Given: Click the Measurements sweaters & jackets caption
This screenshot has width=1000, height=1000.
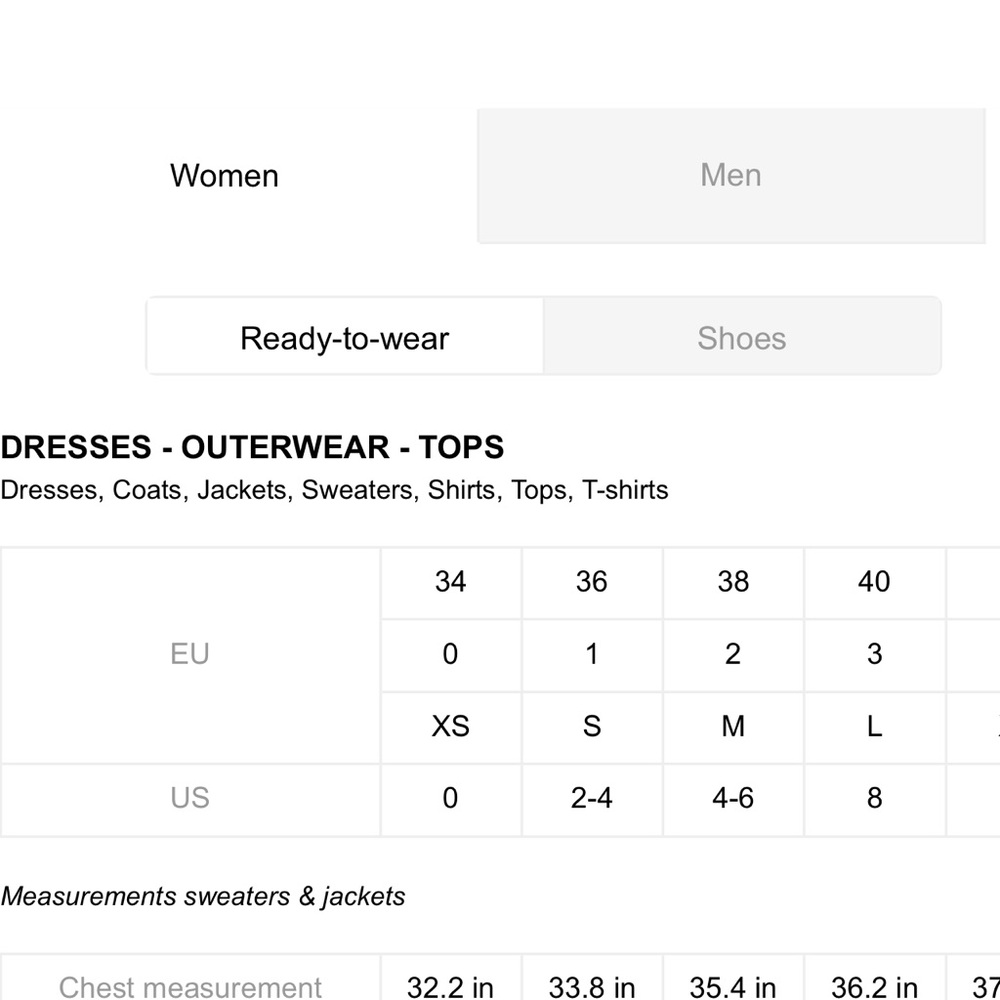Looking at the screenshot, I should click(x=203, y=897).
